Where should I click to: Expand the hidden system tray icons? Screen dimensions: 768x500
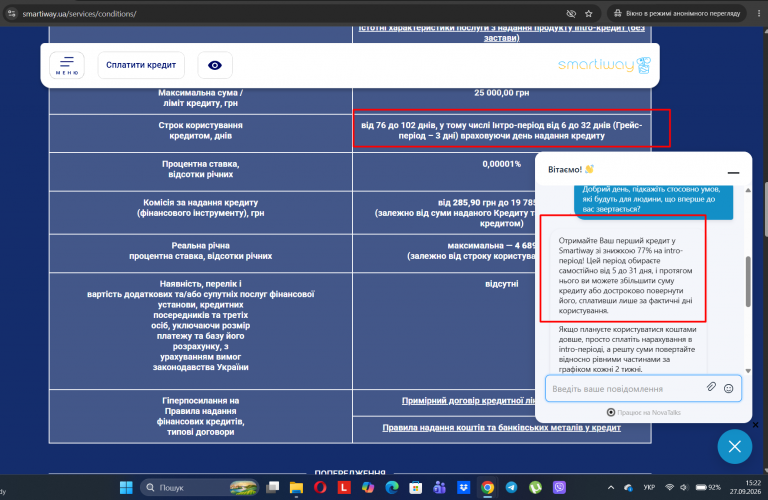point(611,487)
